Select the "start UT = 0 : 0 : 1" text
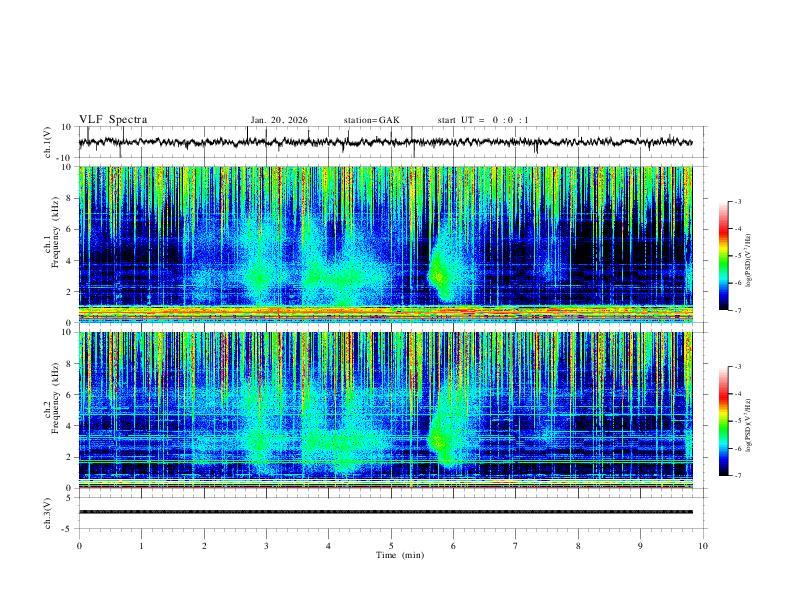 coord(483,120)
